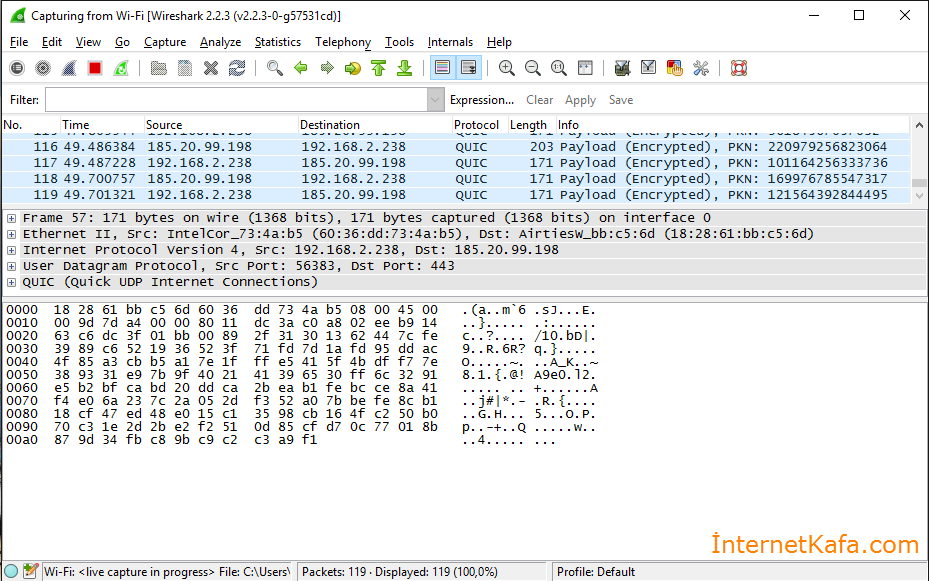Stop the running live capture
Viewport: 929px width, 581px height.
pyautogui.click(x=95, y=68)
